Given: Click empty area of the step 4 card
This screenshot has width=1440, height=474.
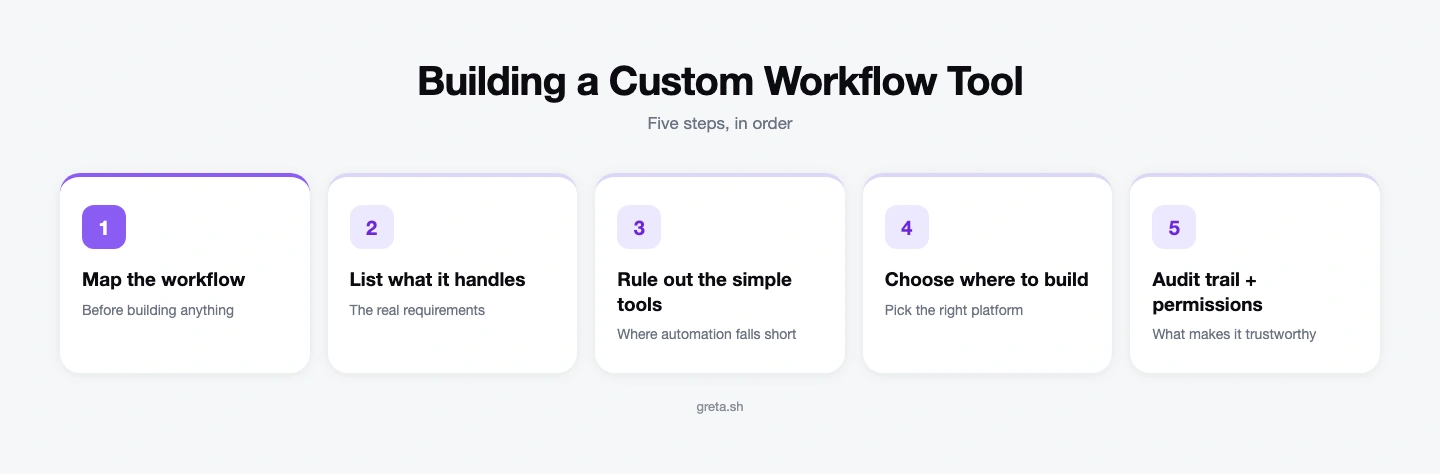Looking at the screenshot, I should pyautogui.click(x=987, y=346).
